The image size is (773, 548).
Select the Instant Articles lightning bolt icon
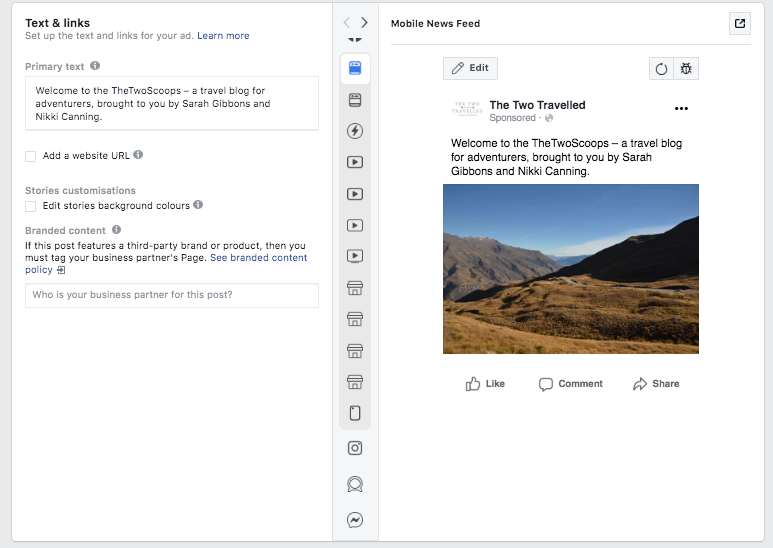click(355, 131)
